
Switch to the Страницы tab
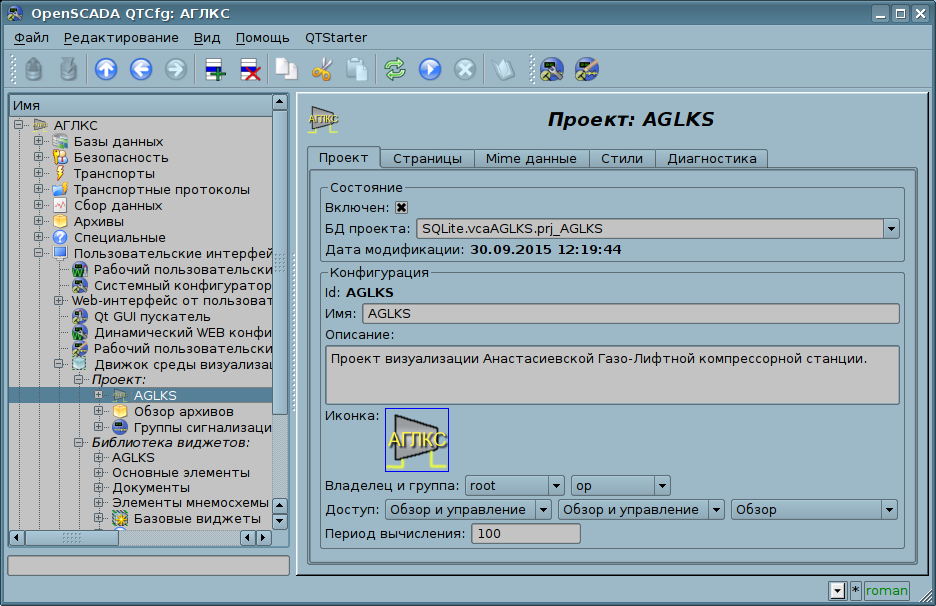point(427,158)
